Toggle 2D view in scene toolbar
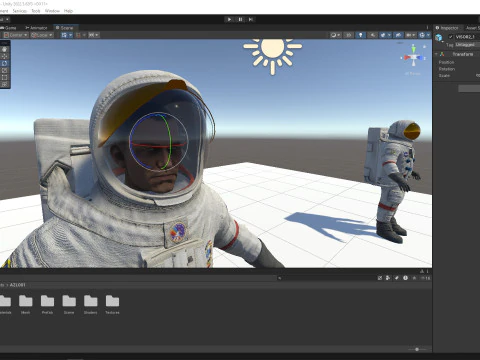 coord(349,35)
